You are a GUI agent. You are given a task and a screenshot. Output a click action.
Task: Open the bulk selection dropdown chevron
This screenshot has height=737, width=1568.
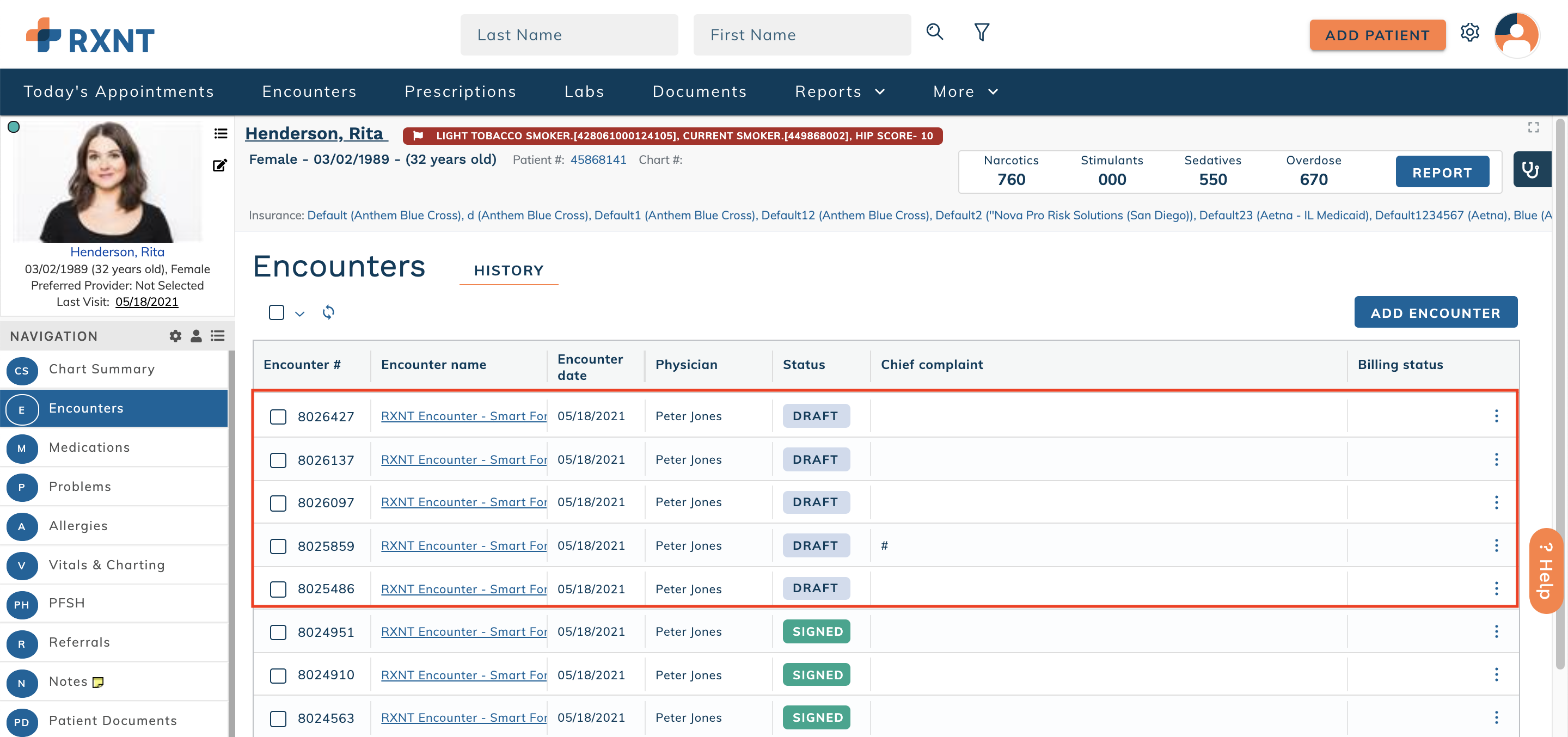[x=299, y=314]
